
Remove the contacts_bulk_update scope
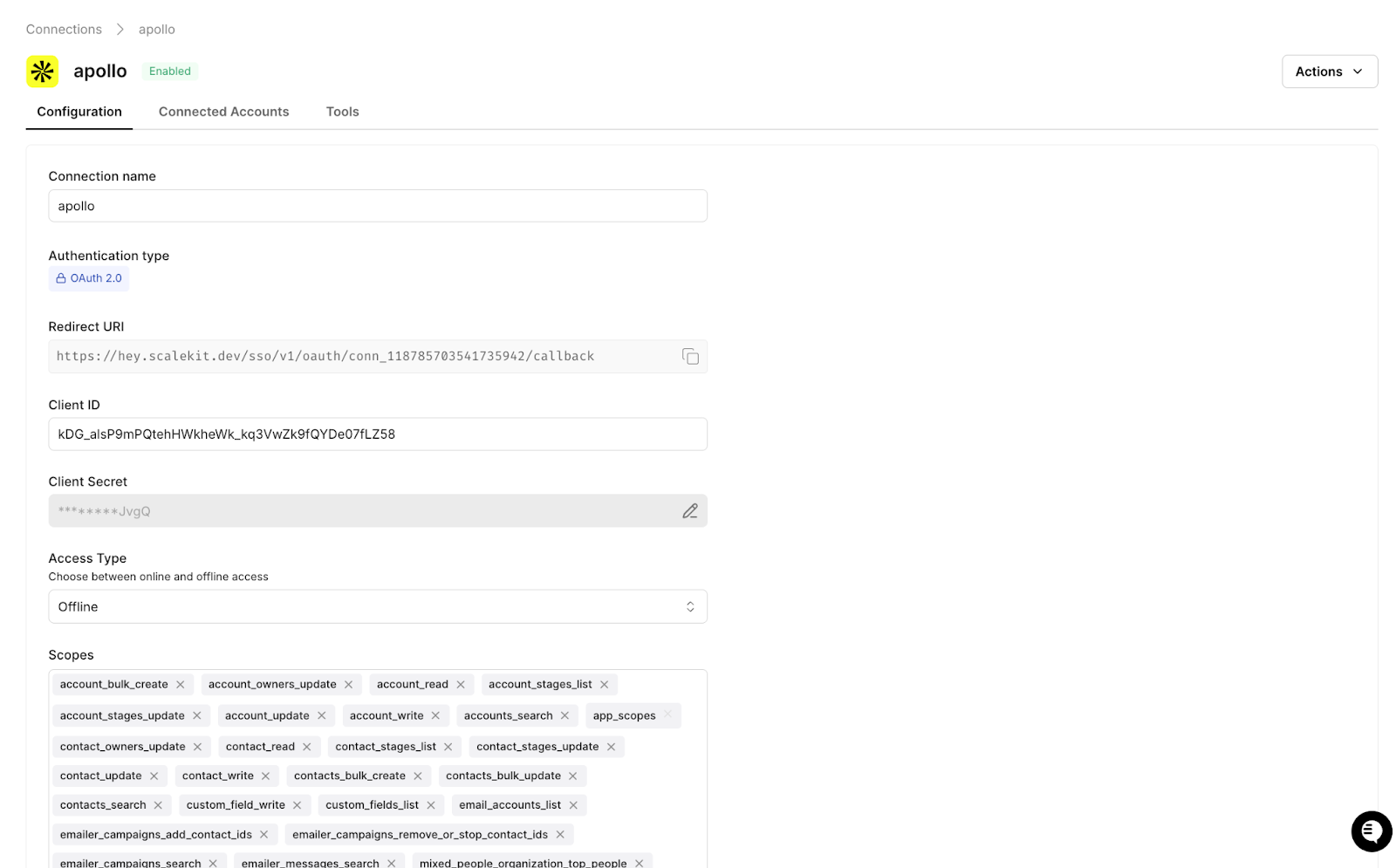(x=573, y=776)
